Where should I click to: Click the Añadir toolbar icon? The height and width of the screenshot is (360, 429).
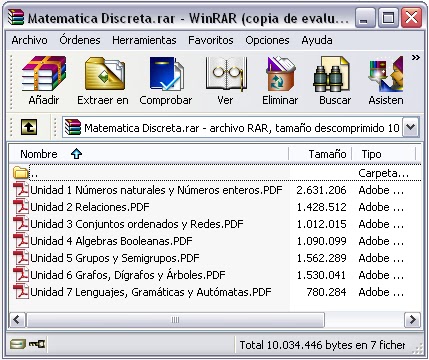[x=44, y=74]
